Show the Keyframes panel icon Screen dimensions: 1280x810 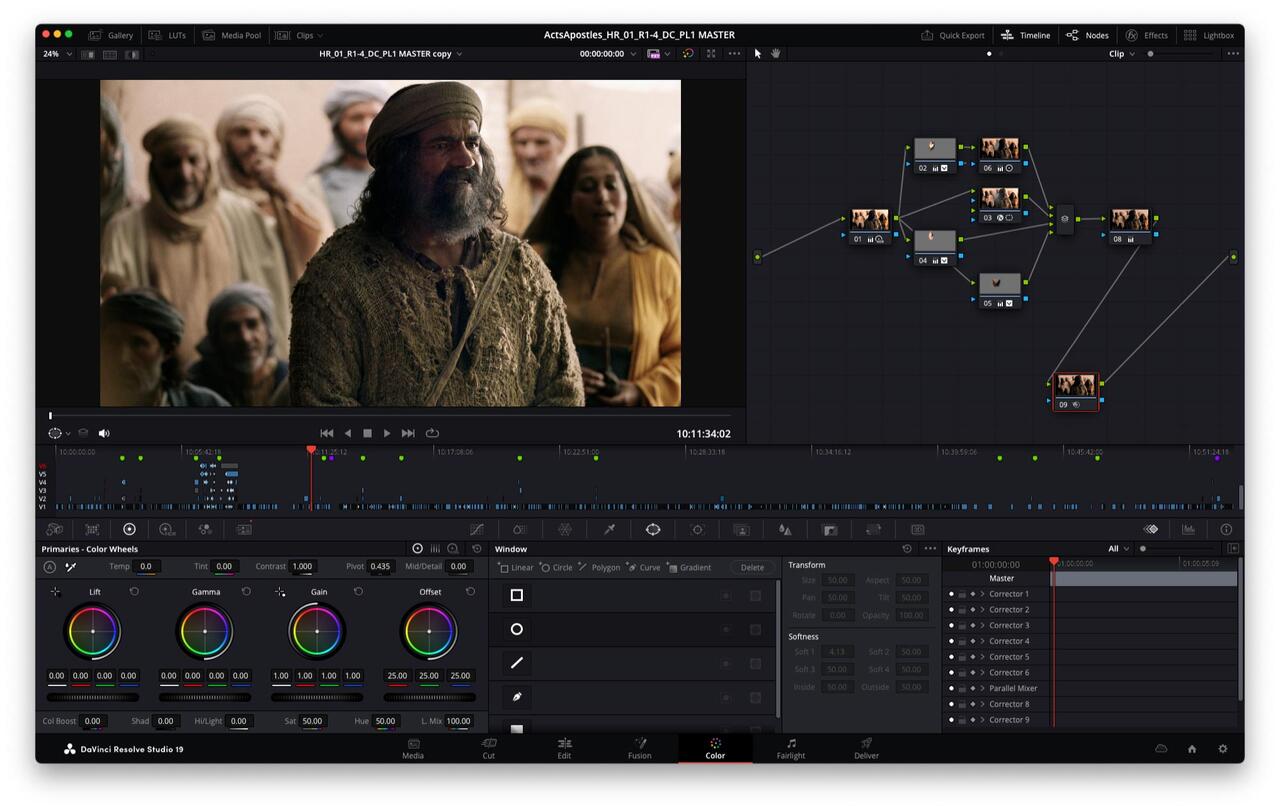tap(1151, 529)
